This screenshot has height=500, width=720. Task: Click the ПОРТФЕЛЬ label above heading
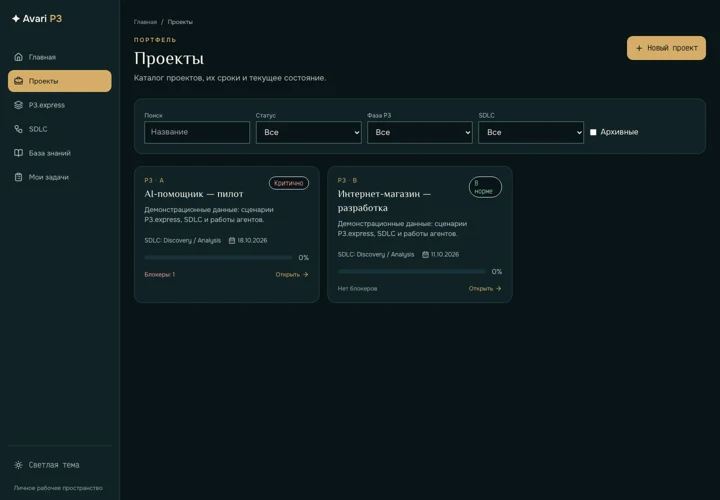[x=155, y=40]
